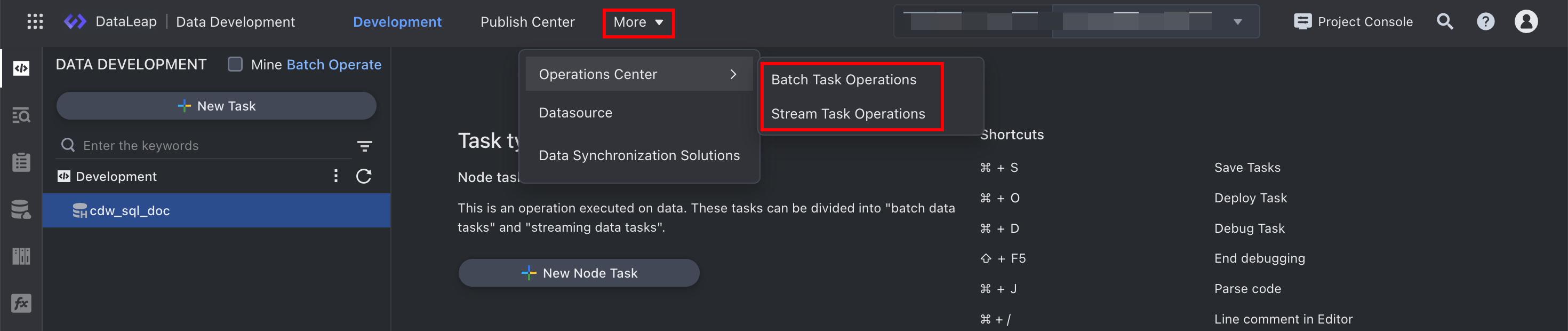Select Datasource from the More menu
Image resolution: width=1568 pixels, height=331 pixels.
pyautogui.click(x=575, y=113)
